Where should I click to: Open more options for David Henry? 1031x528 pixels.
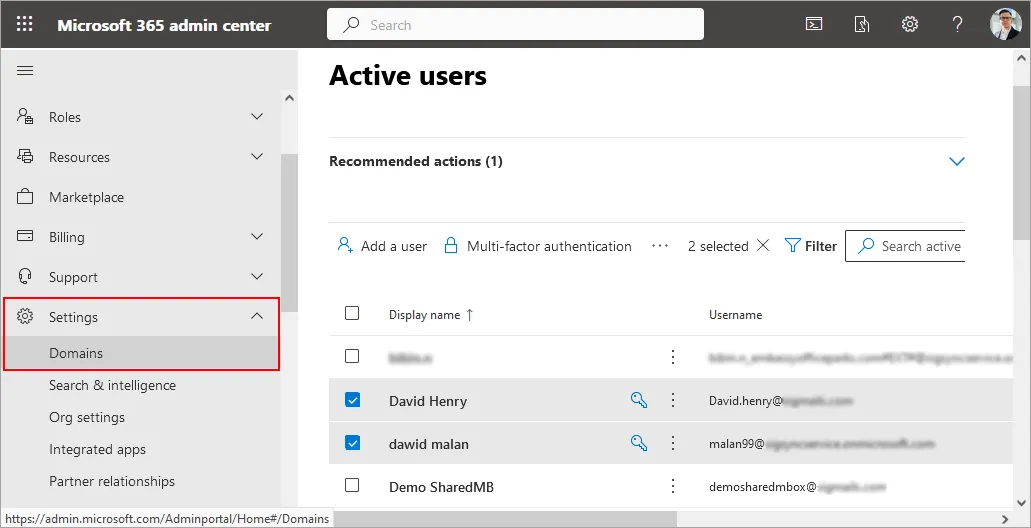pyautogui.click(x=673, y=400)
